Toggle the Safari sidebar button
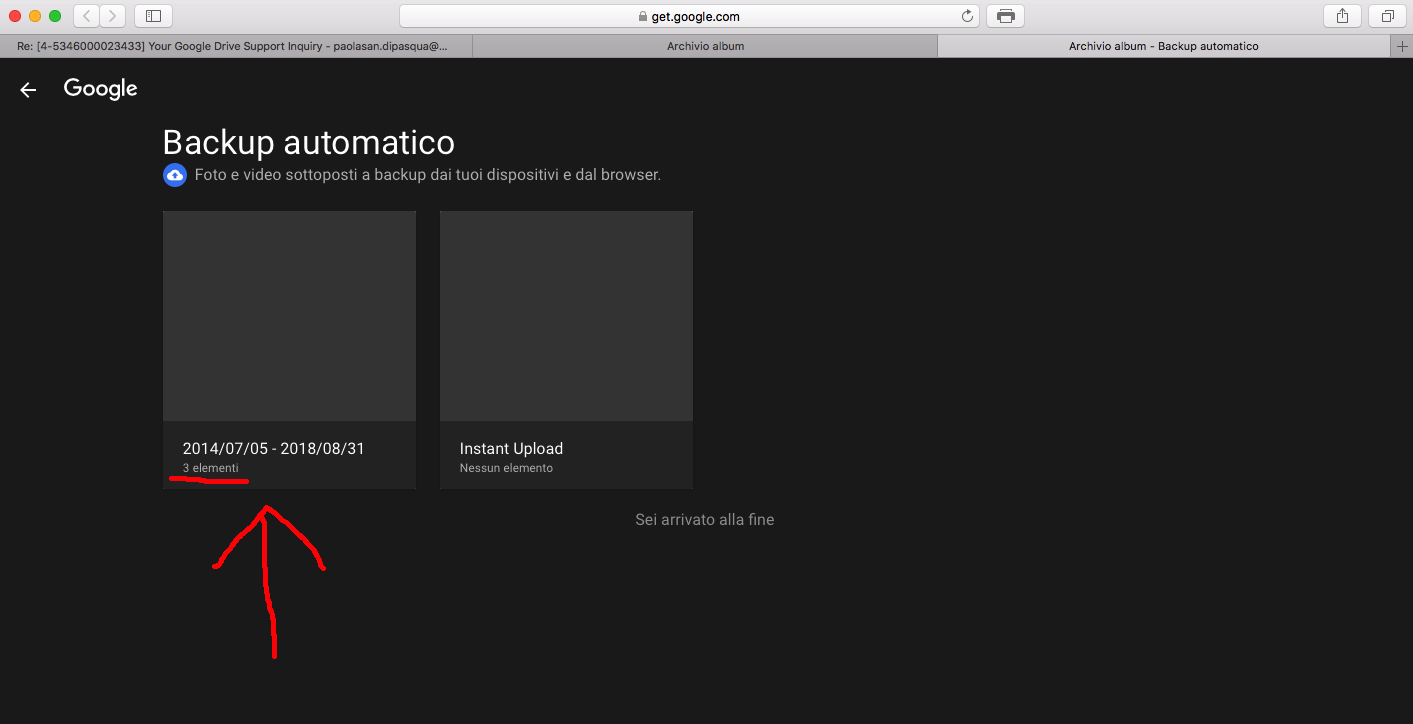1413x724 pixels. coord(153,16)
